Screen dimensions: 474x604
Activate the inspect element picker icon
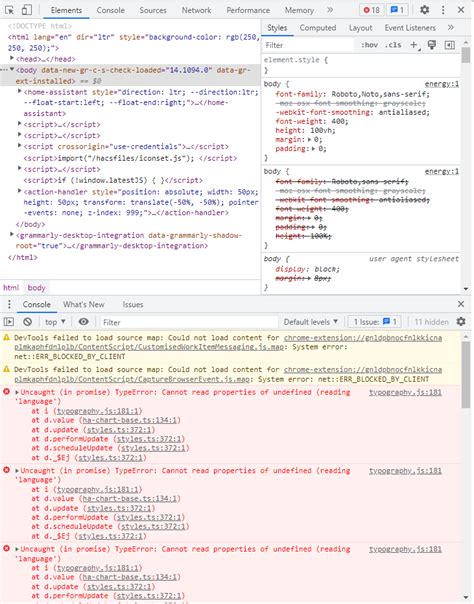pyautogui.click(x=10, y=10)
